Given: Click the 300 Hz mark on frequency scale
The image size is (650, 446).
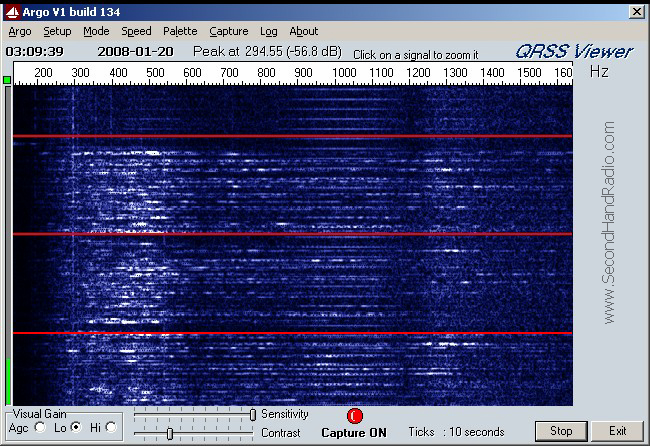Looking at the screenshot, I should tap(80, 73).
